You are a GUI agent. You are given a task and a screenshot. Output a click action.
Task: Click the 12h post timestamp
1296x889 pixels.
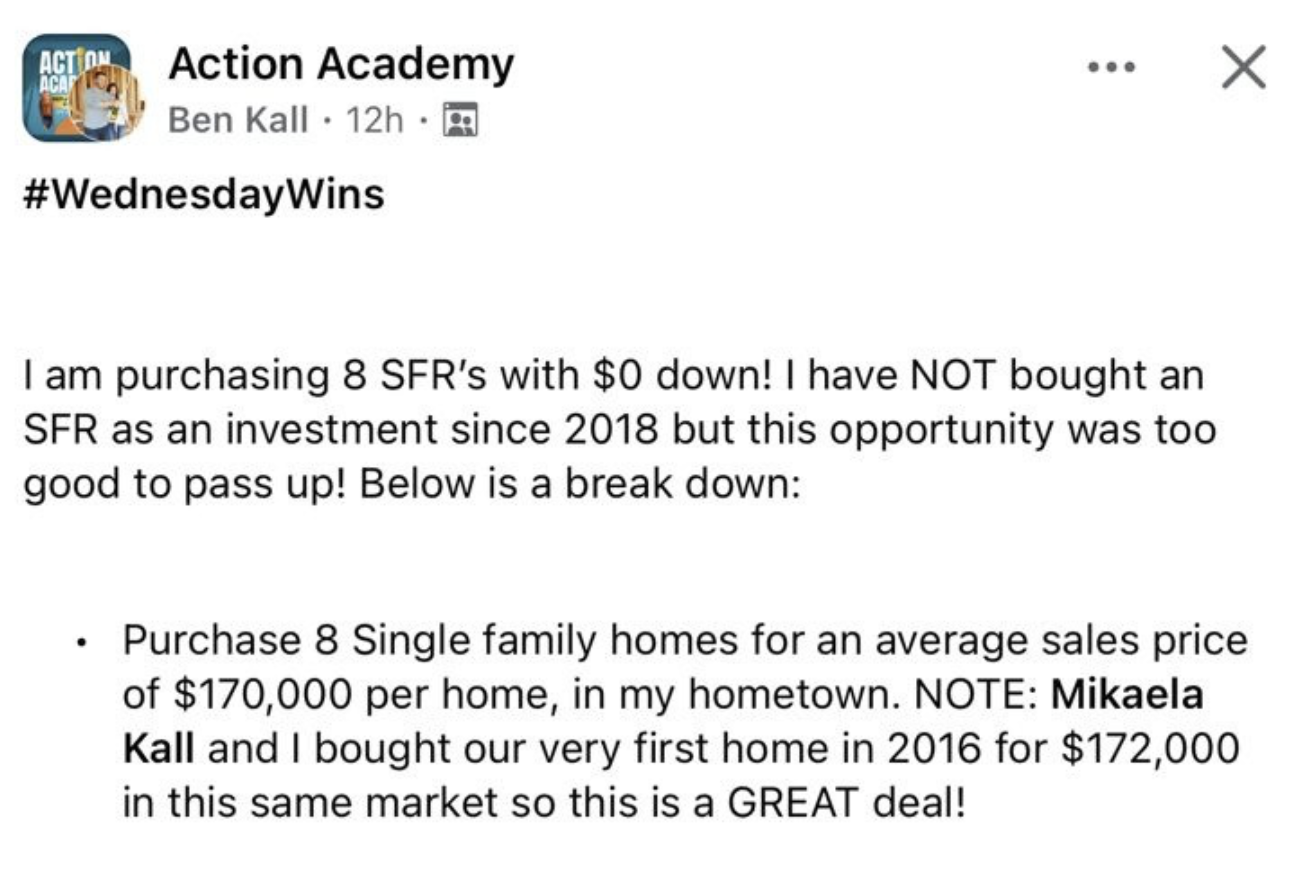tap(374, 121)
